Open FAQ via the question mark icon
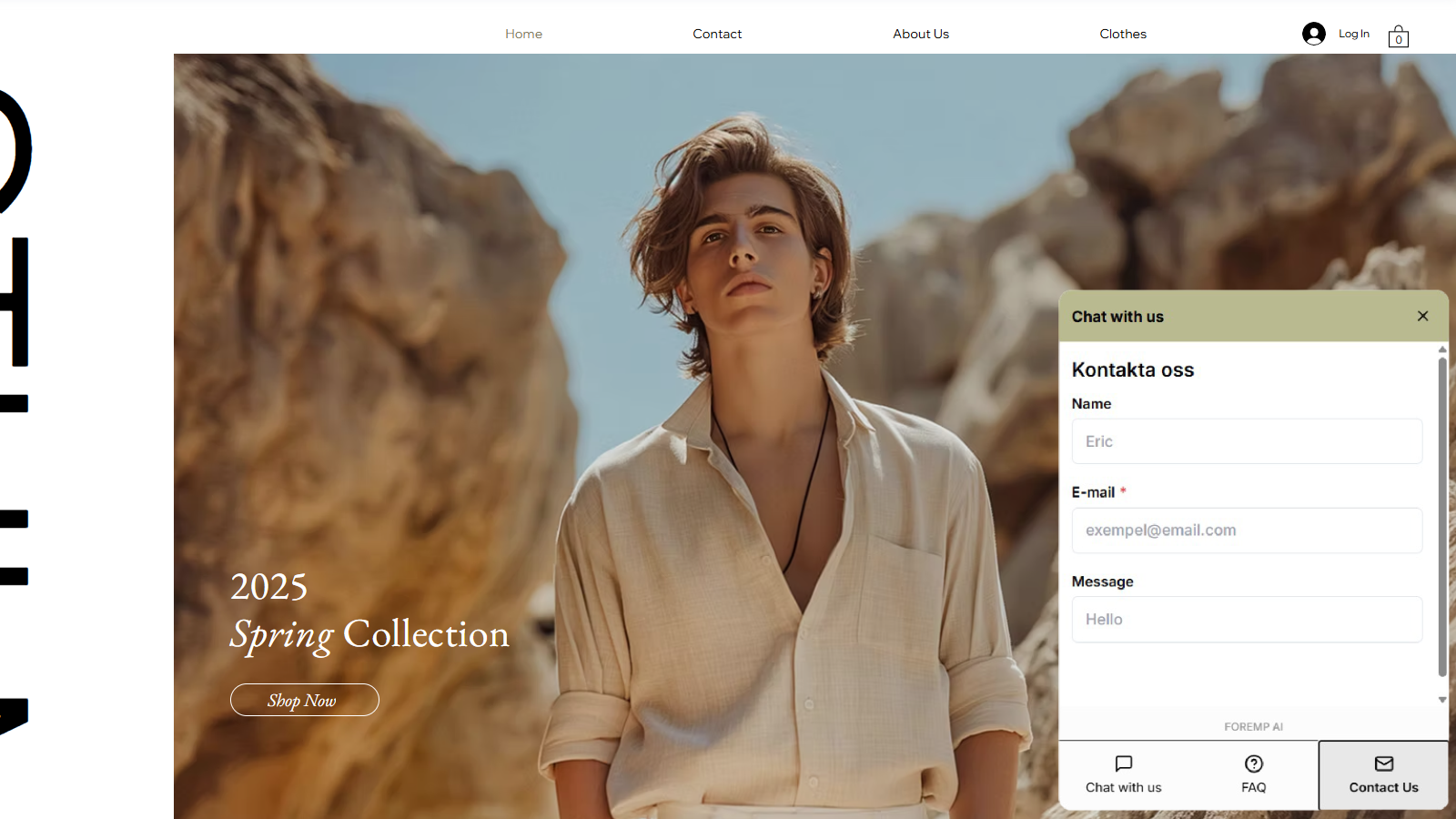 coord(1253,763)
